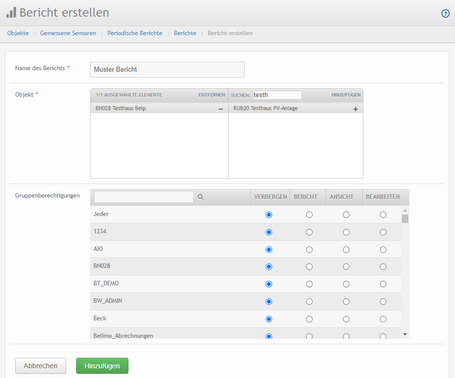Click the group list scrollbar thumb
455x378 pixels.
[405, 219]
